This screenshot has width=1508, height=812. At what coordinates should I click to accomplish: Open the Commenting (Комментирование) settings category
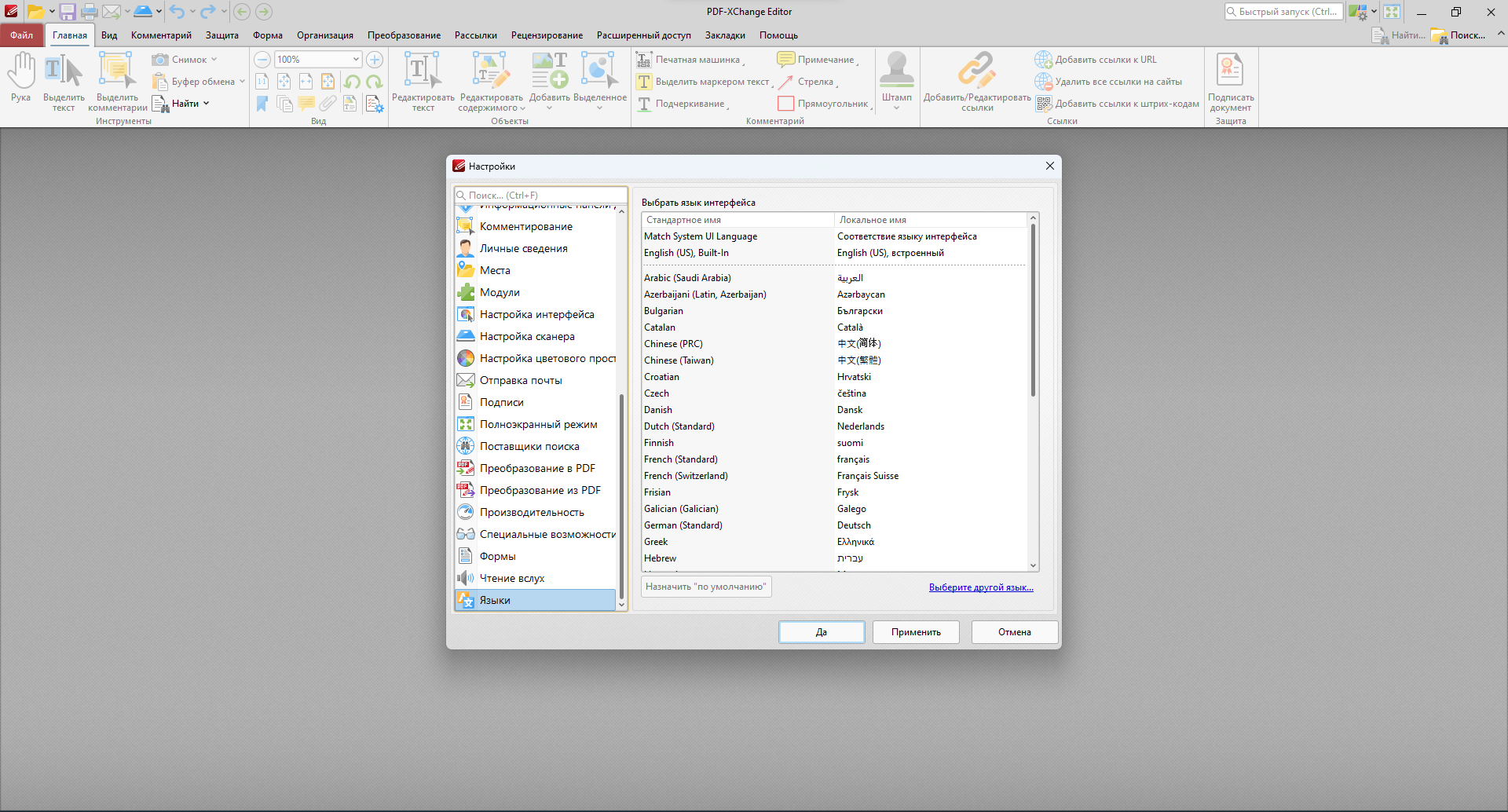pyautogui.click(x=536, y=226)
